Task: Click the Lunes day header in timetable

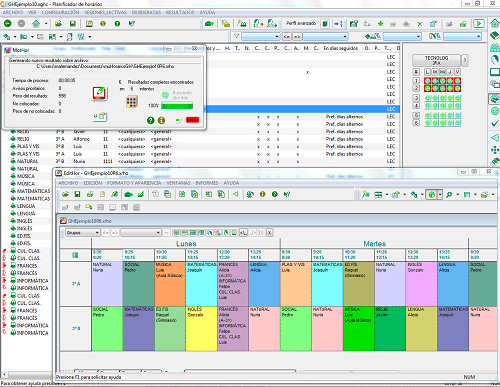Action: pyautogui.click(x=186, y=244)
